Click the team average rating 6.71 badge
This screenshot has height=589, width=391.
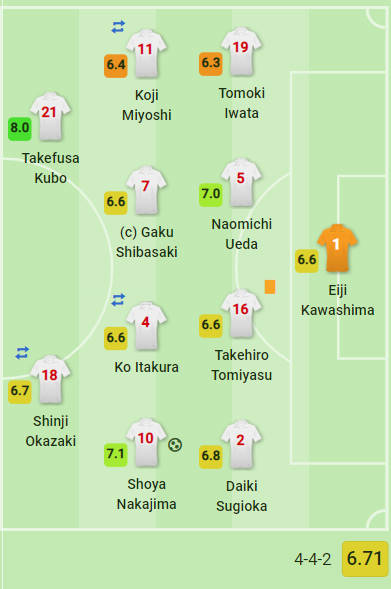point(364,559)
